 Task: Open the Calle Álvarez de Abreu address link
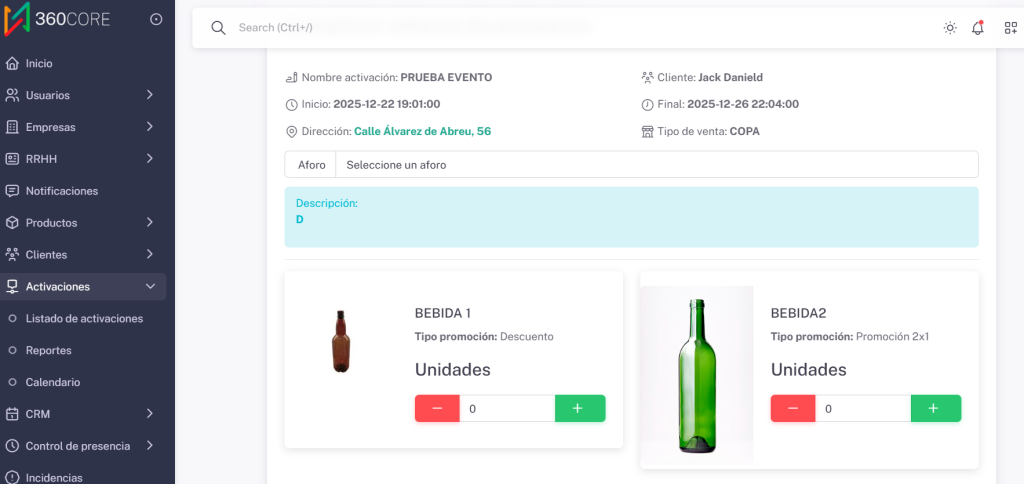pyautogui.click(x=422, y=131)
